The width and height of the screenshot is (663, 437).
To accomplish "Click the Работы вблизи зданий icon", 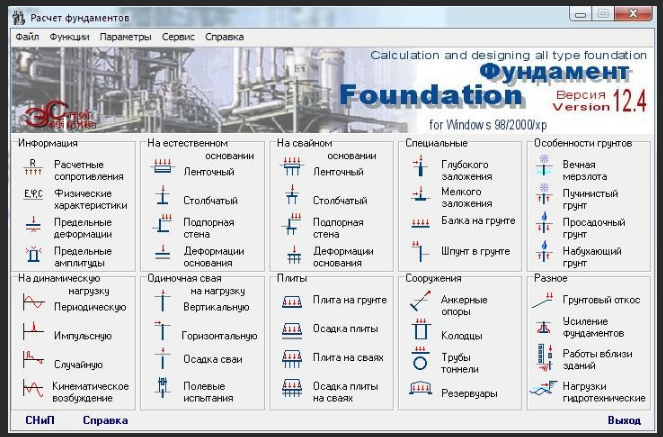I will tap(545, 358).
